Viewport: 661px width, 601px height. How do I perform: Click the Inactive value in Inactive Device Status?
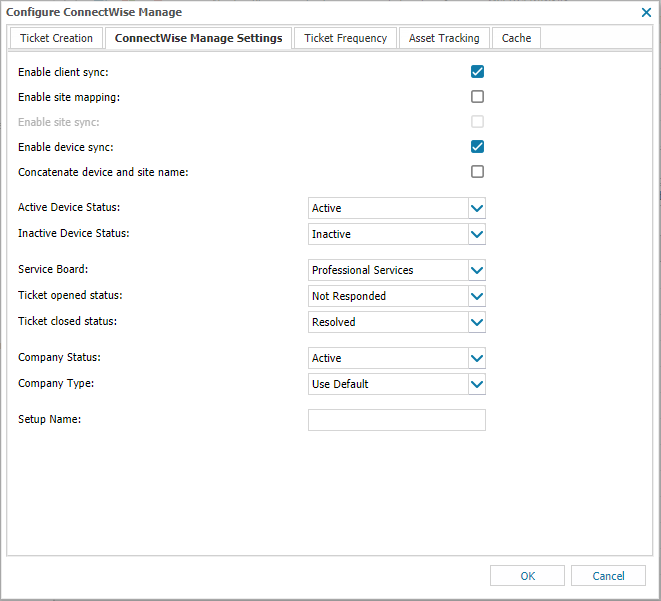[x=388, y=234]
